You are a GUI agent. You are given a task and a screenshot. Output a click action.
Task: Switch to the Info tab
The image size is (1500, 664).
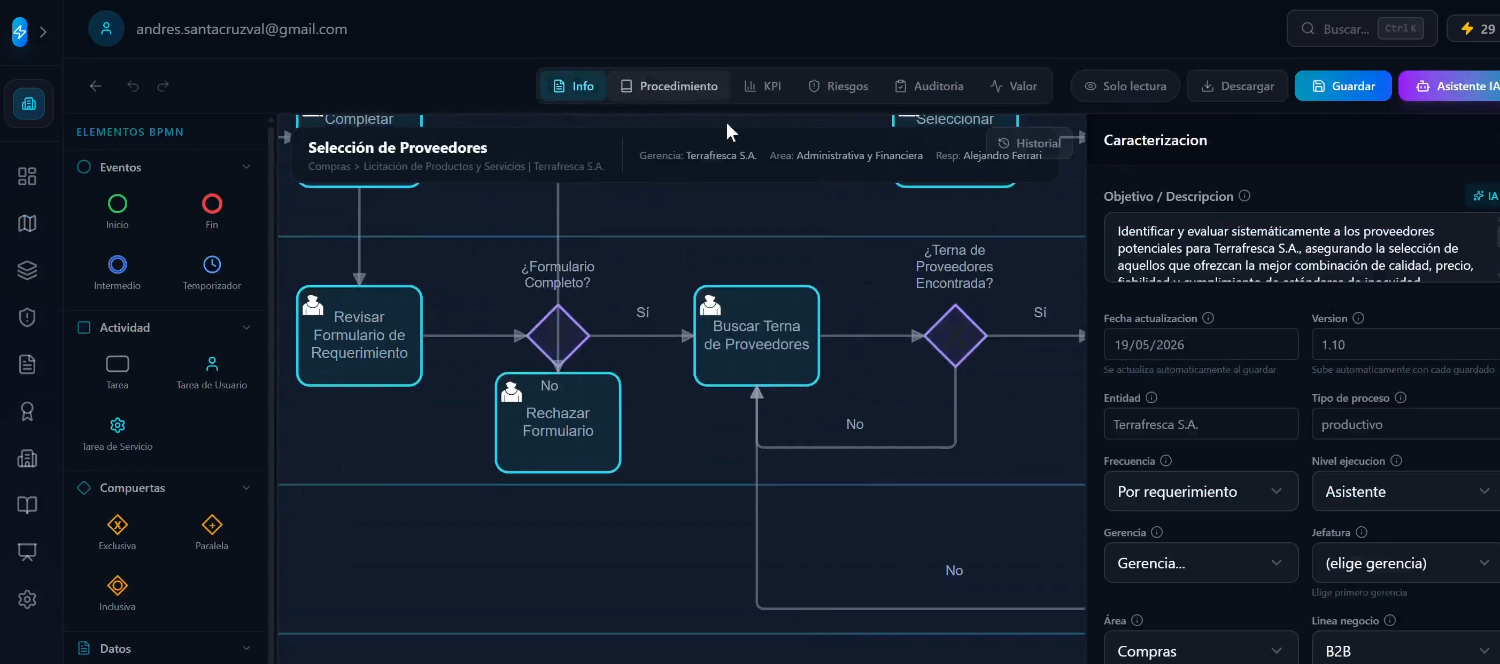(x=574, y=86)
